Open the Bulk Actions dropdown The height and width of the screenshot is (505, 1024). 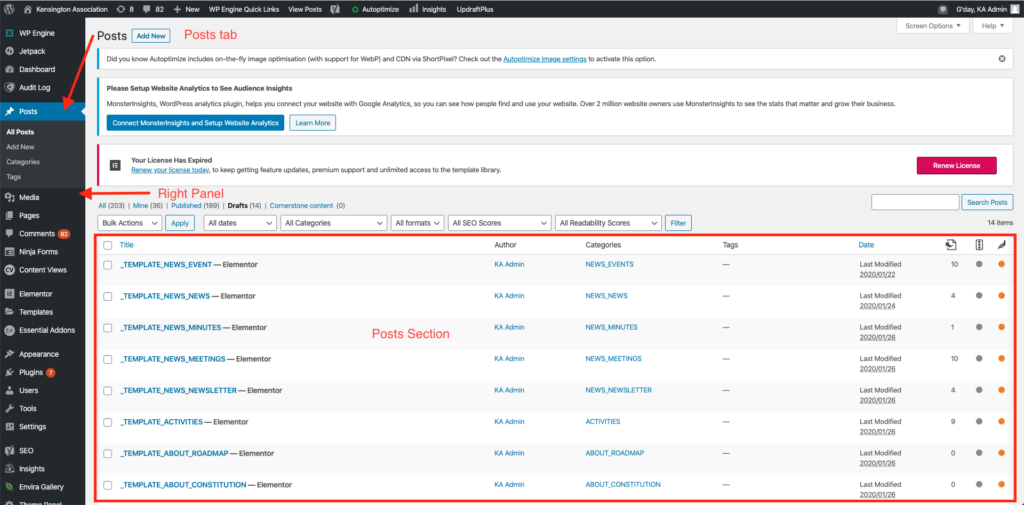tap(129, 223)
